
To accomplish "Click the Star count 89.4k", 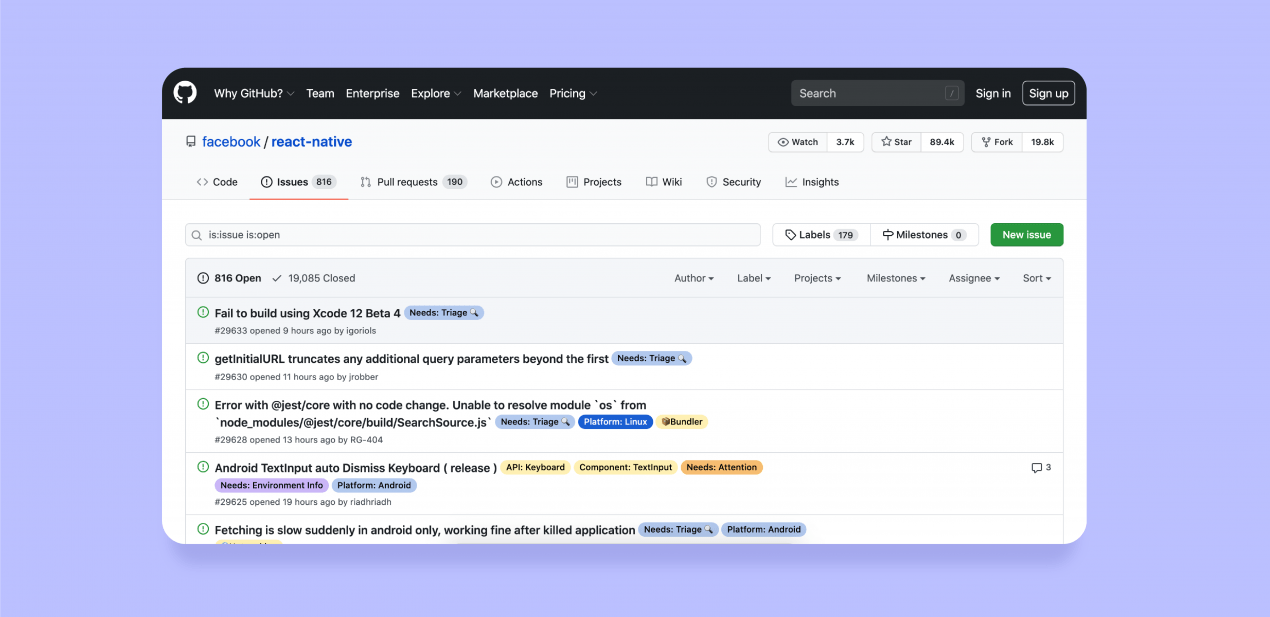I will pyautogui.click(x=942, y=142).
